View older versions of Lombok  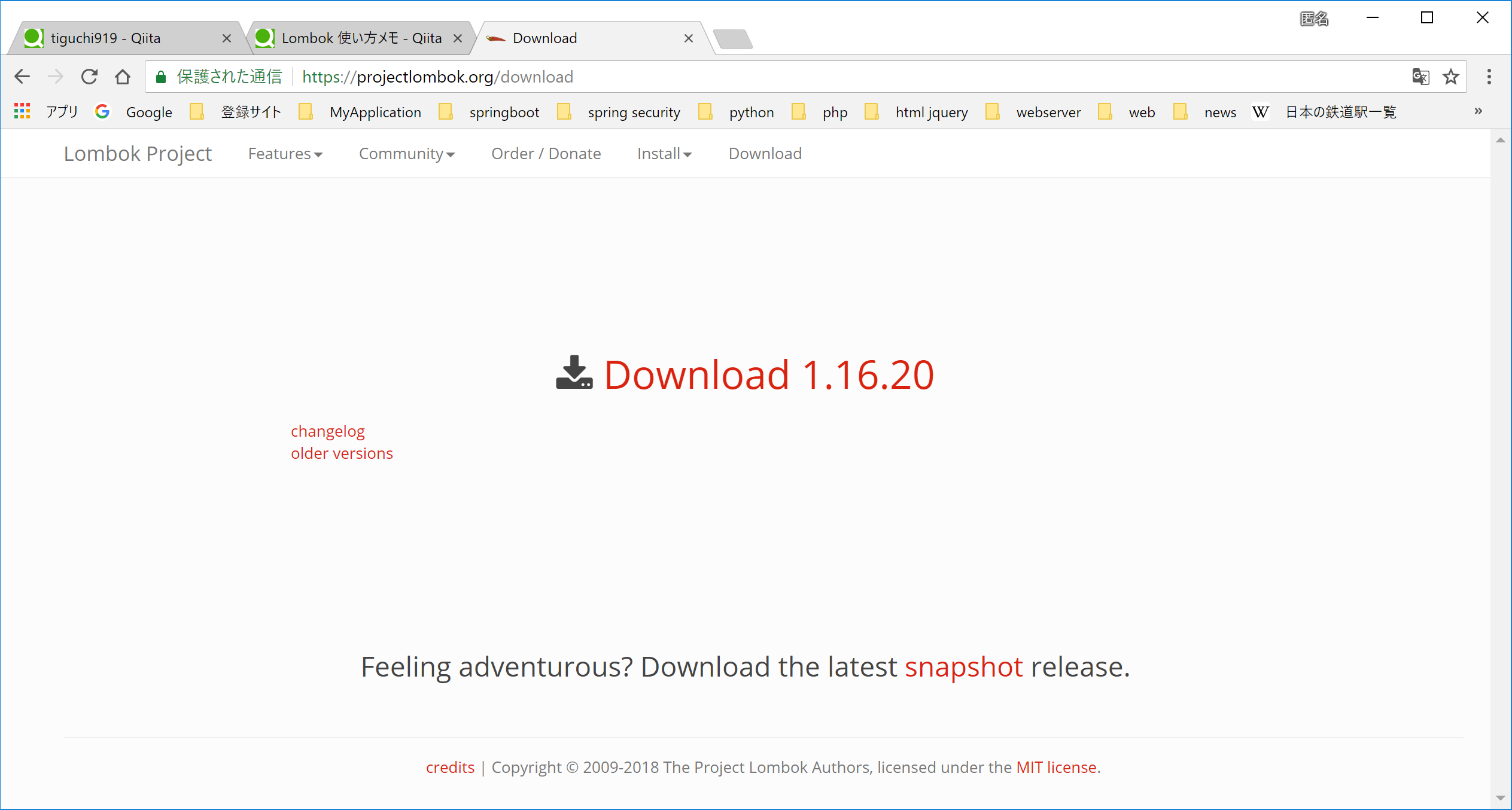342,453
